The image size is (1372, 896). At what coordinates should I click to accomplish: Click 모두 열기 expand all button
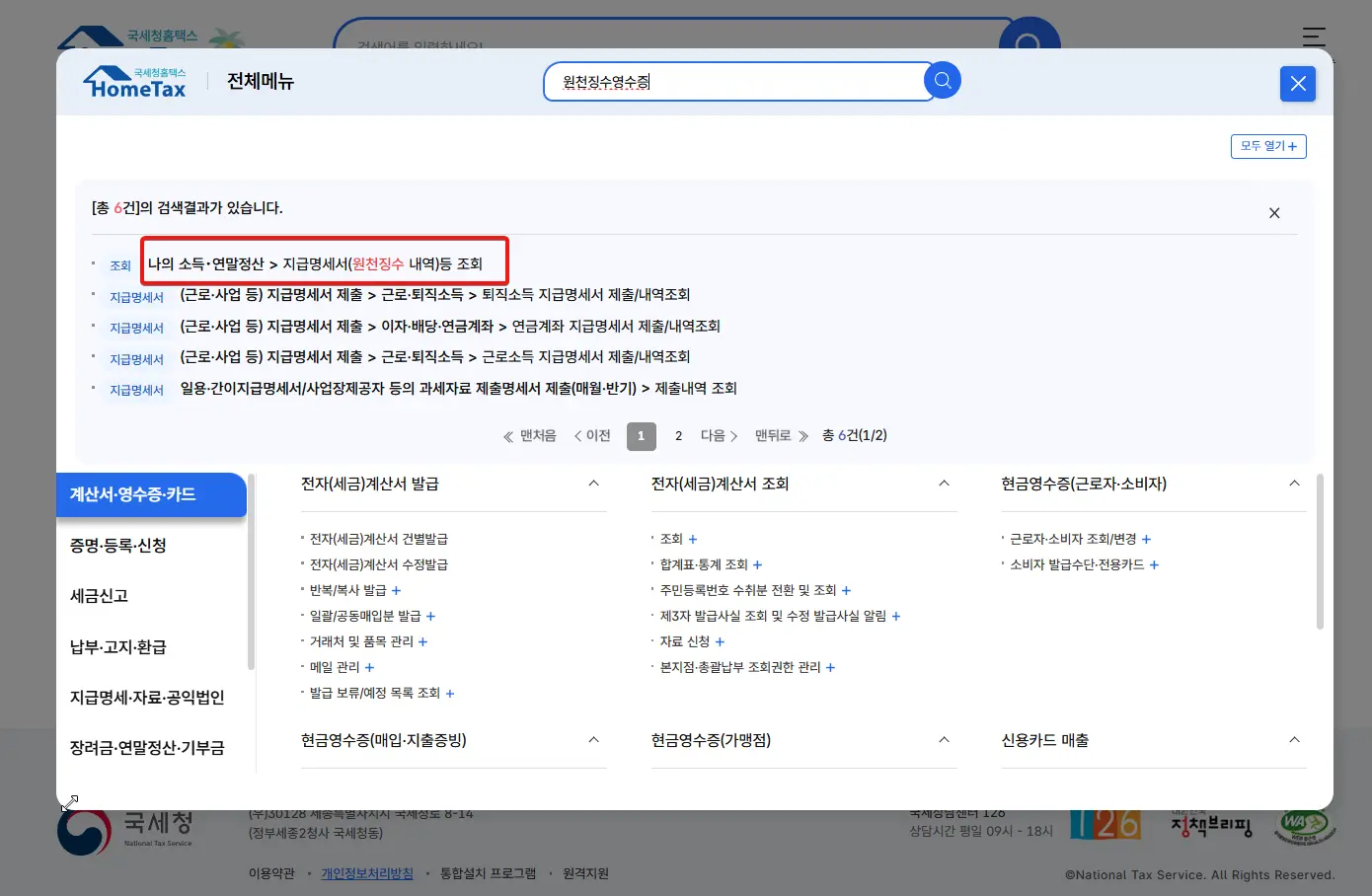point(1268,146)
